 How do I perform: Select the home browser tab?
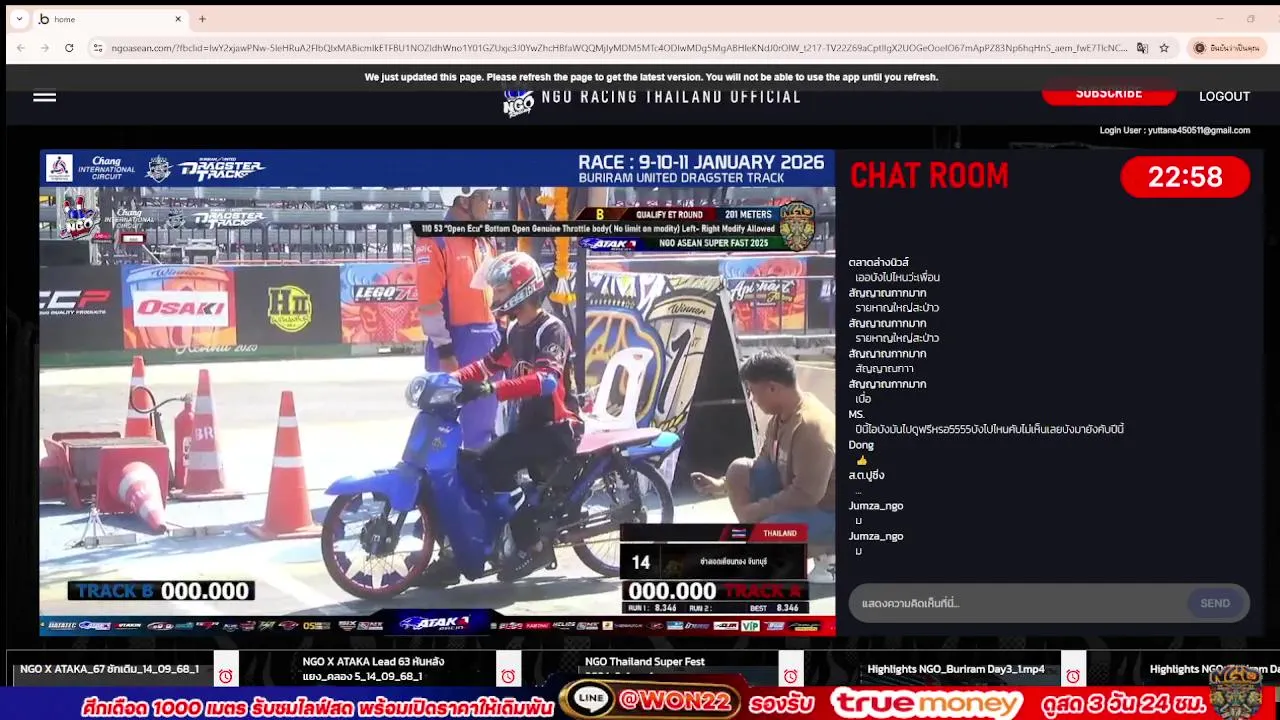[x=110, y=19]
